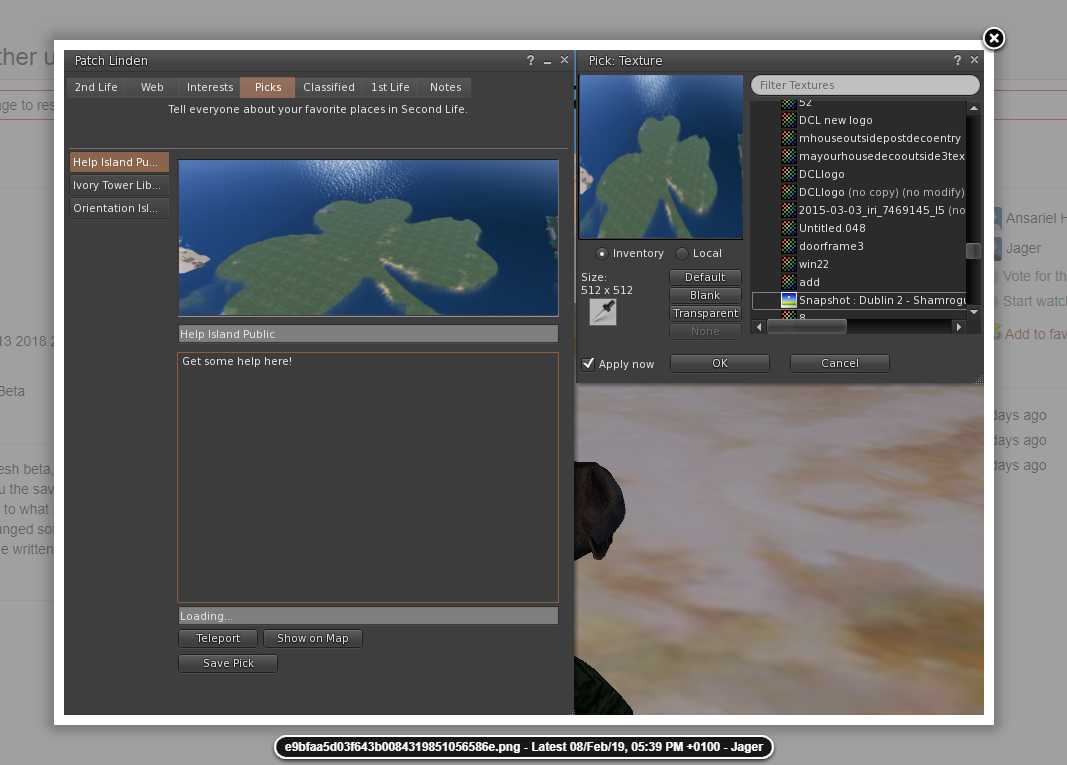The image size is (1067, 765).
Task: Select the Help Island Pu... pick
Action: tap(119, 162)
